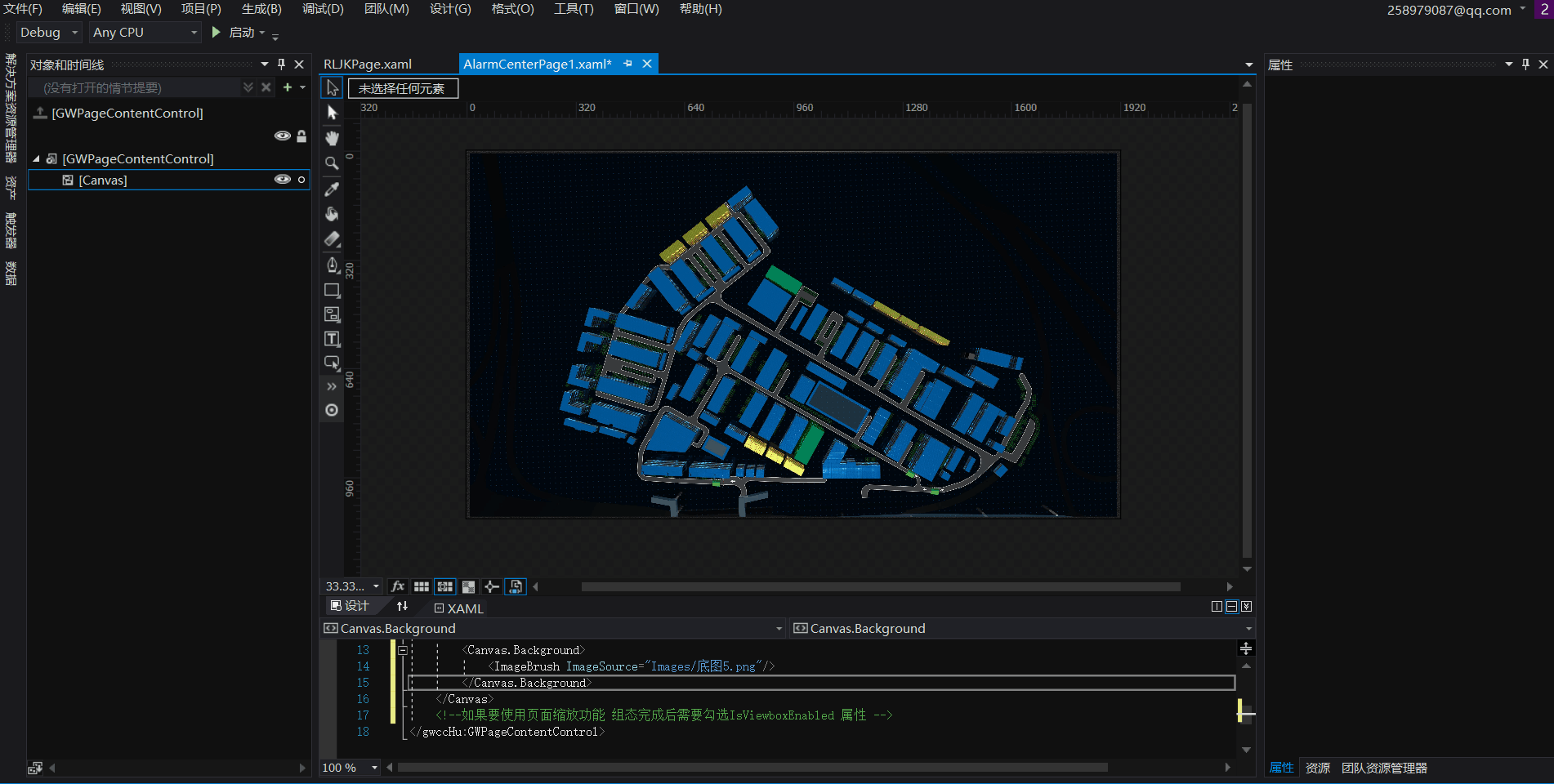Collapse the GWPageContentControl tree node
Image resolution: width=1554 pixels, height=784 pixels.
pyautogui.click(x=36, y=159)
